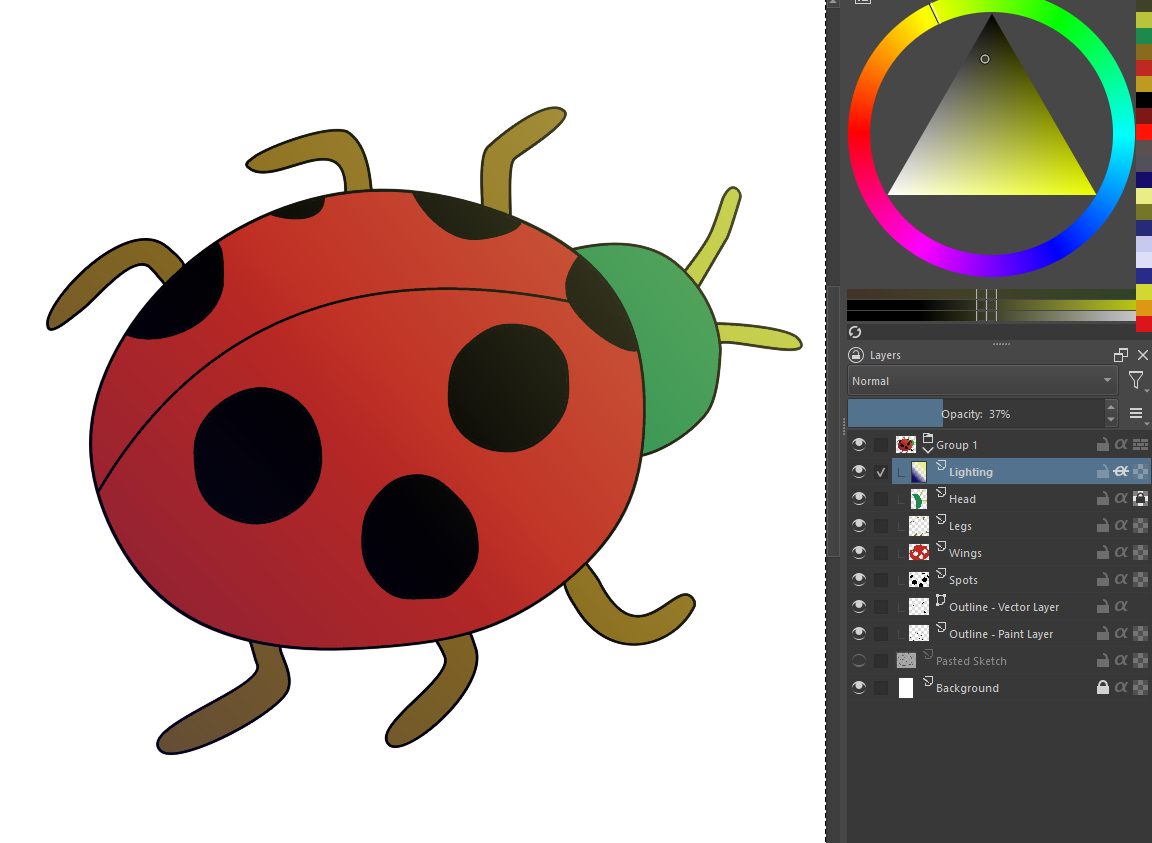Float the Layers docker panel

(1120, 355)
